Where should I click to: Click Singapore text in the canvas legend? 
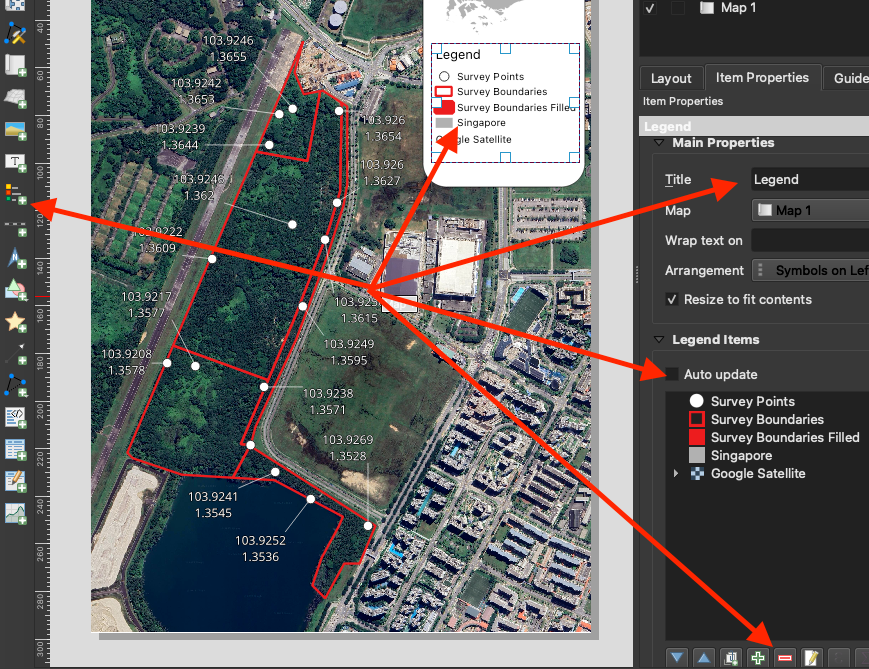[x=481, y=122]
